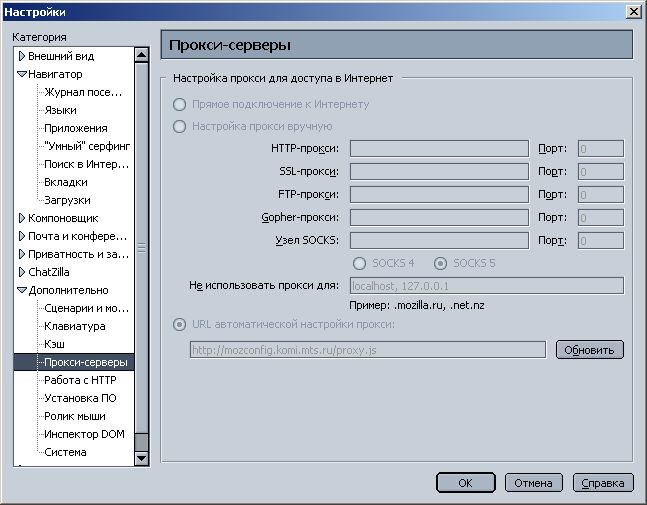The width and height of the screenshot is (647, 505).
Task: Click the Отмена button
Action: 533,483
